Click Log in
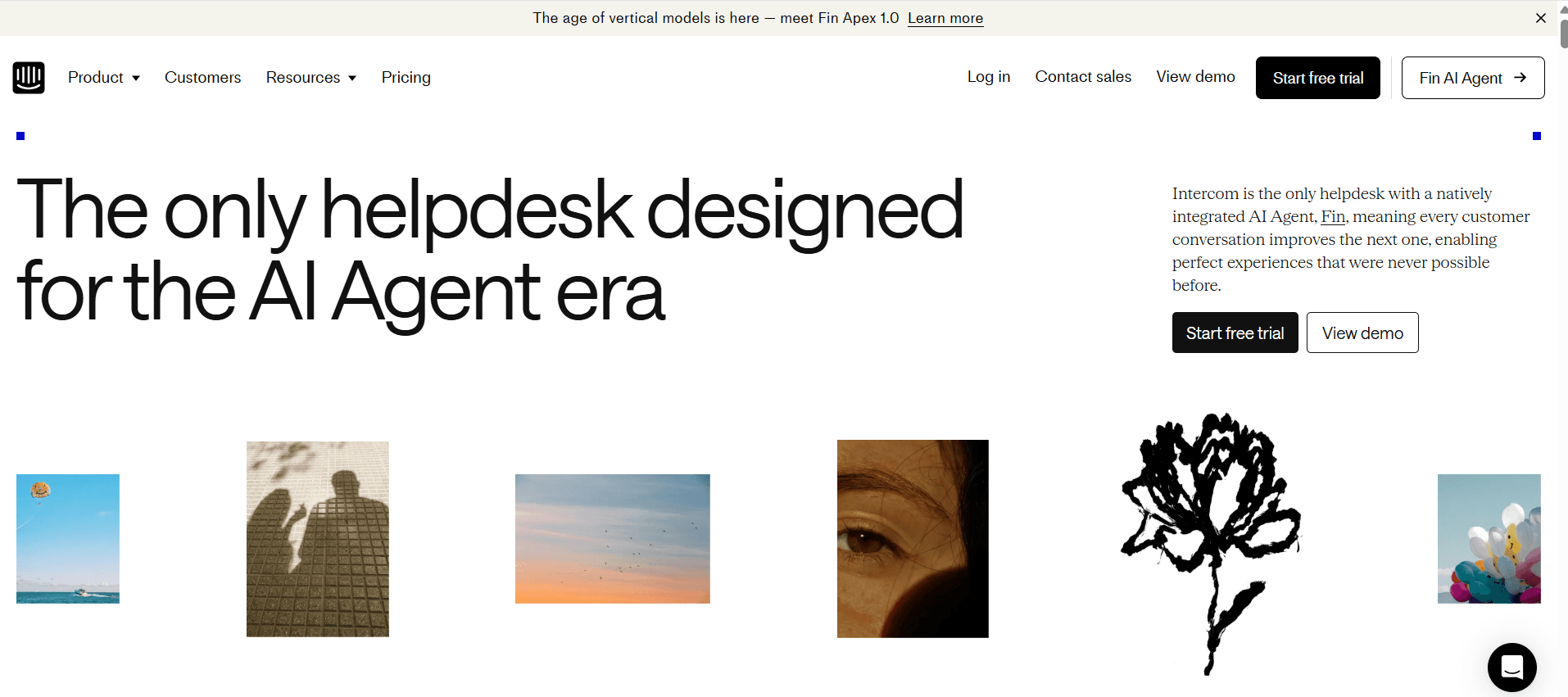Viewport: 1568px width, 697px height. 988,77
